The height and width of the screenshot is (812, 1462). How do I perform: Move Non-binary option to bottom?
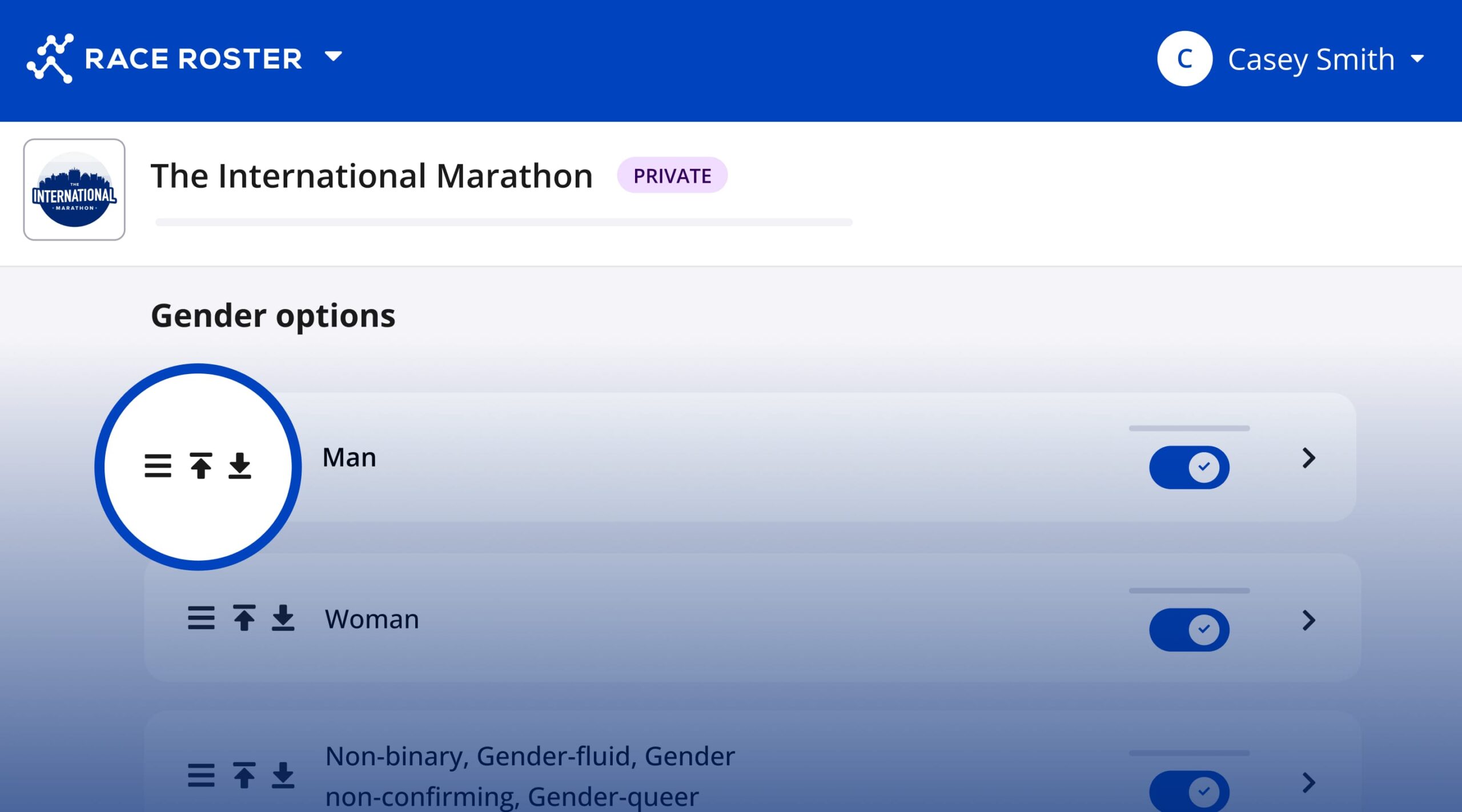tap(283, 775)
